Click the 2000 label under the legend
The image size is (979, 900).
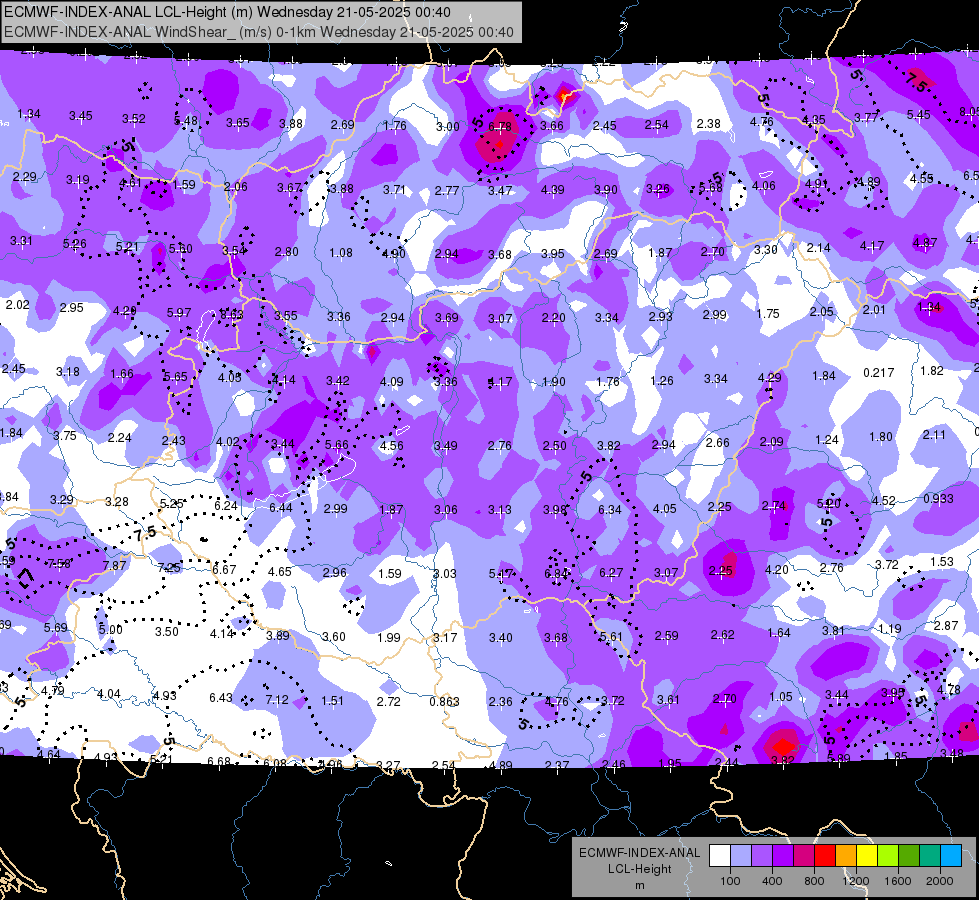click(940, 881)
